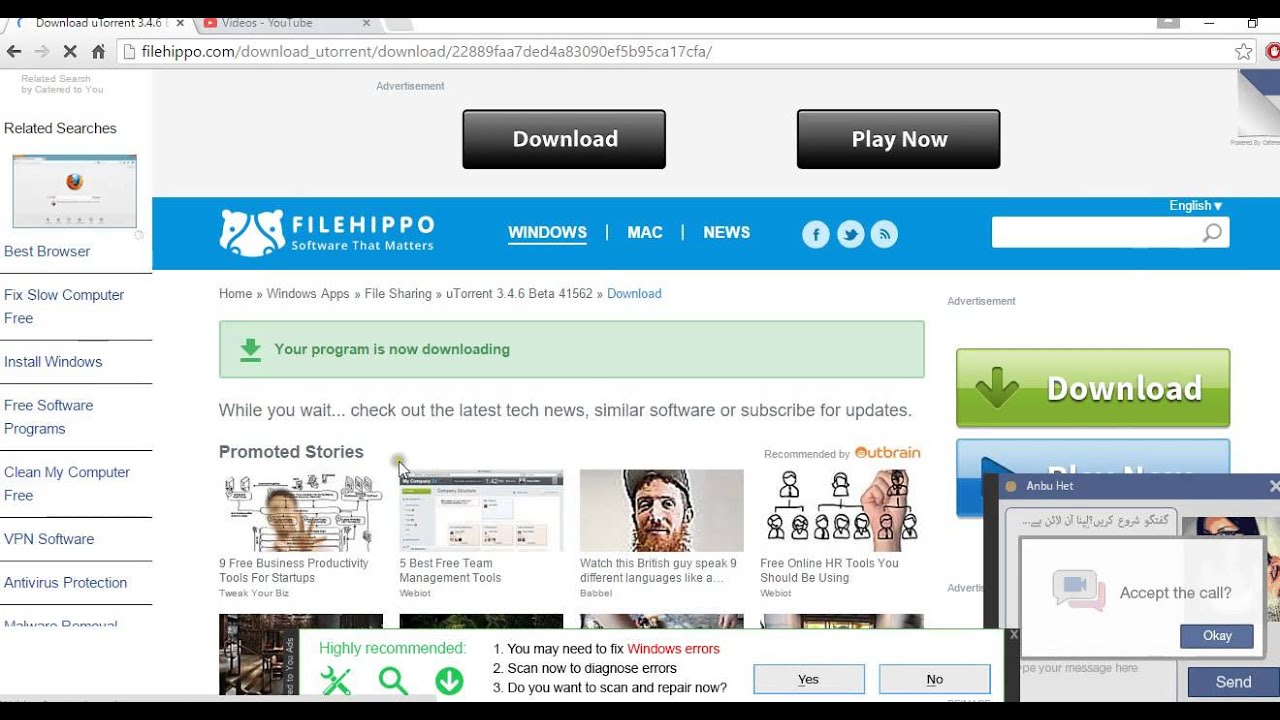The height and width of the screenshot is (720, 1280).
Task: Click the green download arrow icon in the notice
Action: pyautogui.click(x=250, y=349)
